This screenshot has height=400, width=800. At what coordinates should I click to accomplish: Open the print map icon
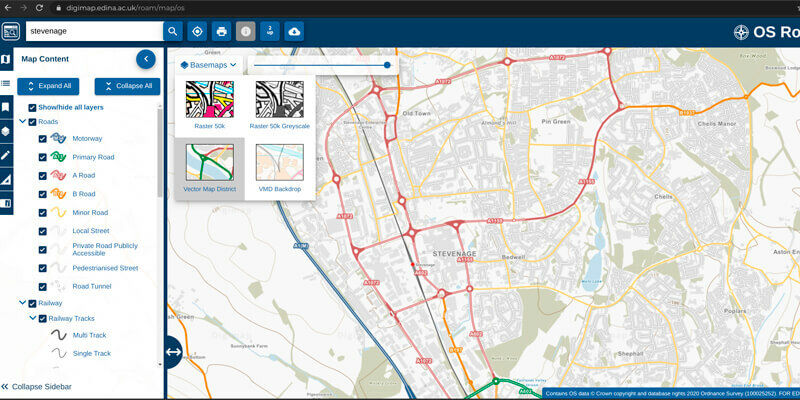[x=221, y=32]
